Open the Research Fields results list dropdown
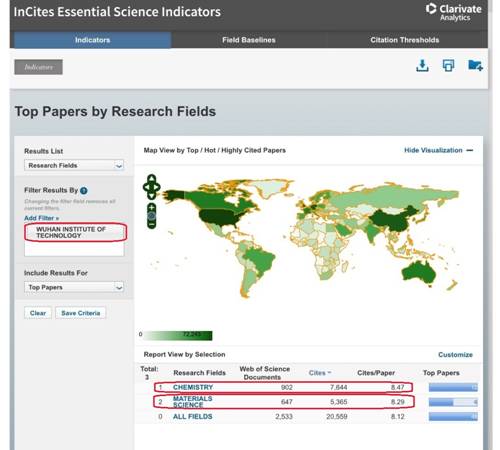Screen dimensions: 500x450 [74, 165]
